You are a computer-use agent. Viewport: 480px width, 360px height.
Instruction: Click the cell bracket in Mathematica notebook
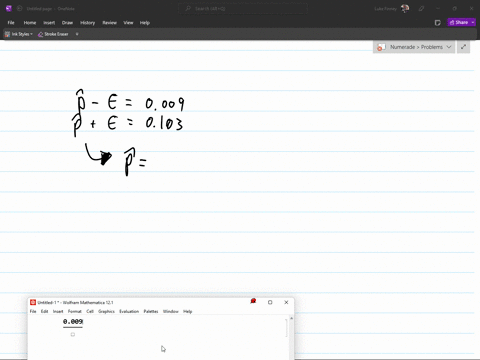pyautogui.click(x=286, y=328)
